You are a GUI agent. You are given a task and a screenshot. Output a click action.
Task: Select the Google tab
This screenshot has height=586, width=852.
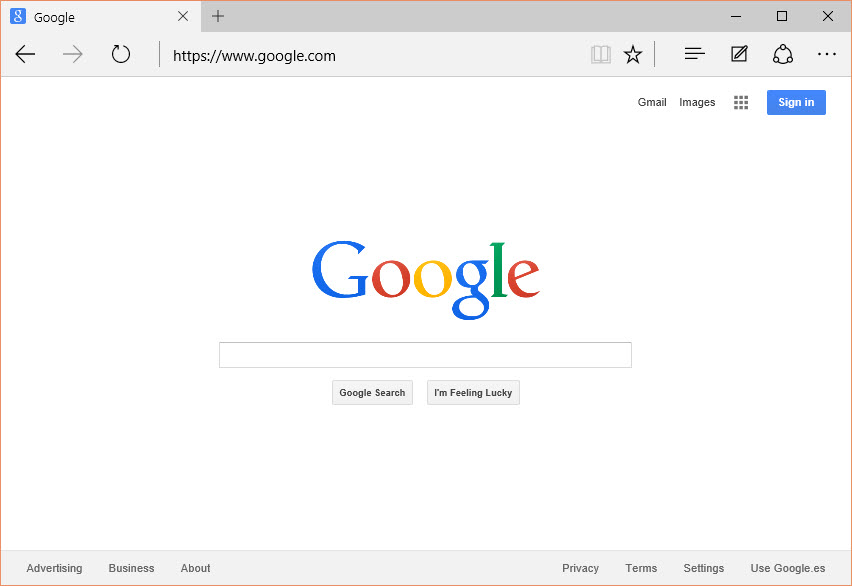tap(101, 16)
